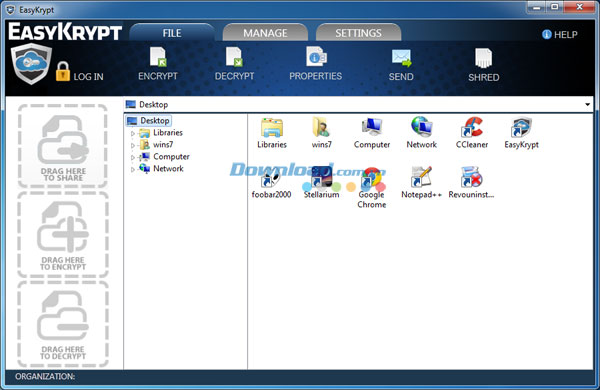Click the Encrypt toolbar icon
The image size is (600, 390).
coord(158,57)
